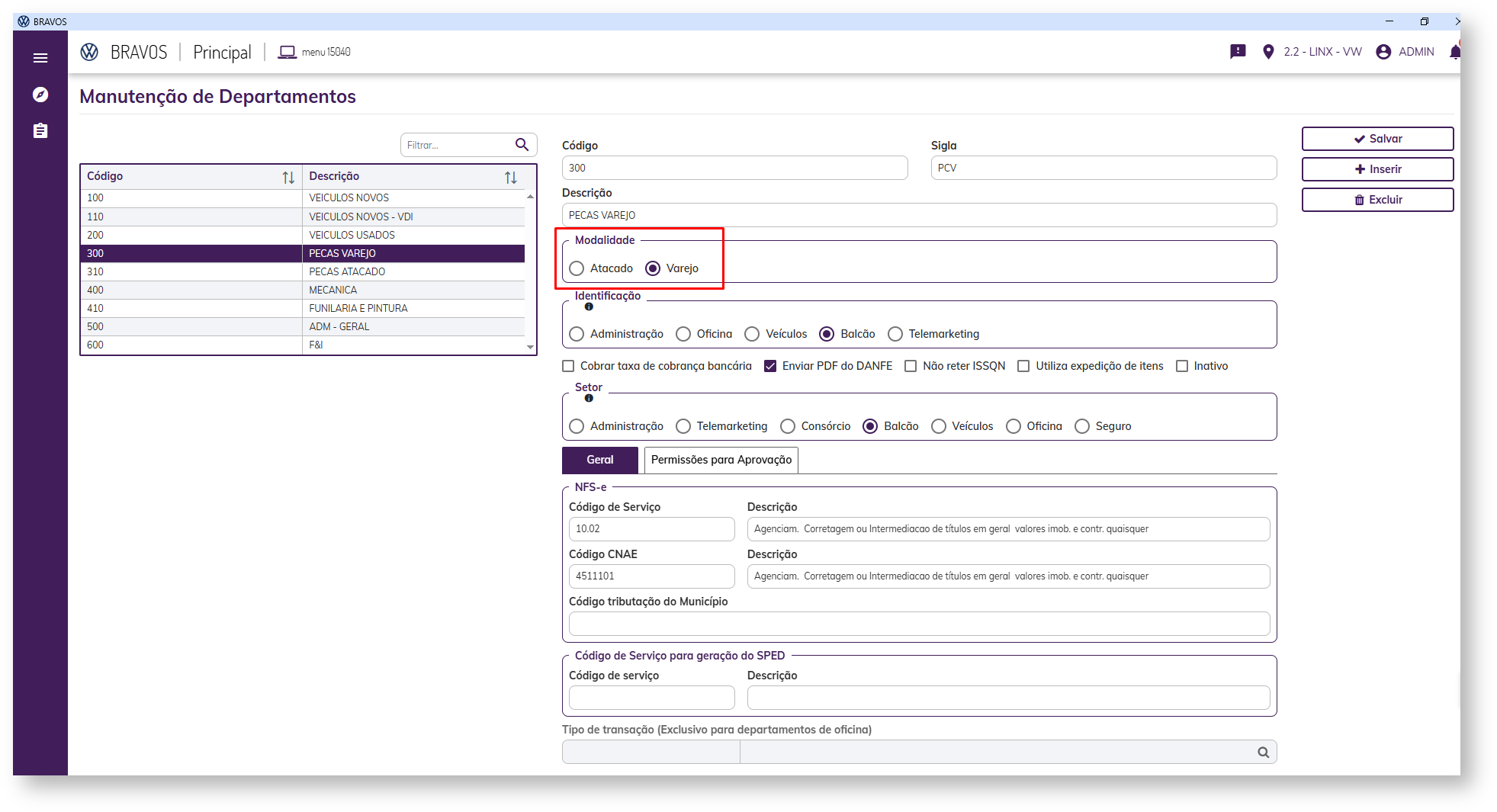This screenshot has width=1497, height=812.
Task: Click the Principal breadcrumb link
Action: (x=222, y=52)
